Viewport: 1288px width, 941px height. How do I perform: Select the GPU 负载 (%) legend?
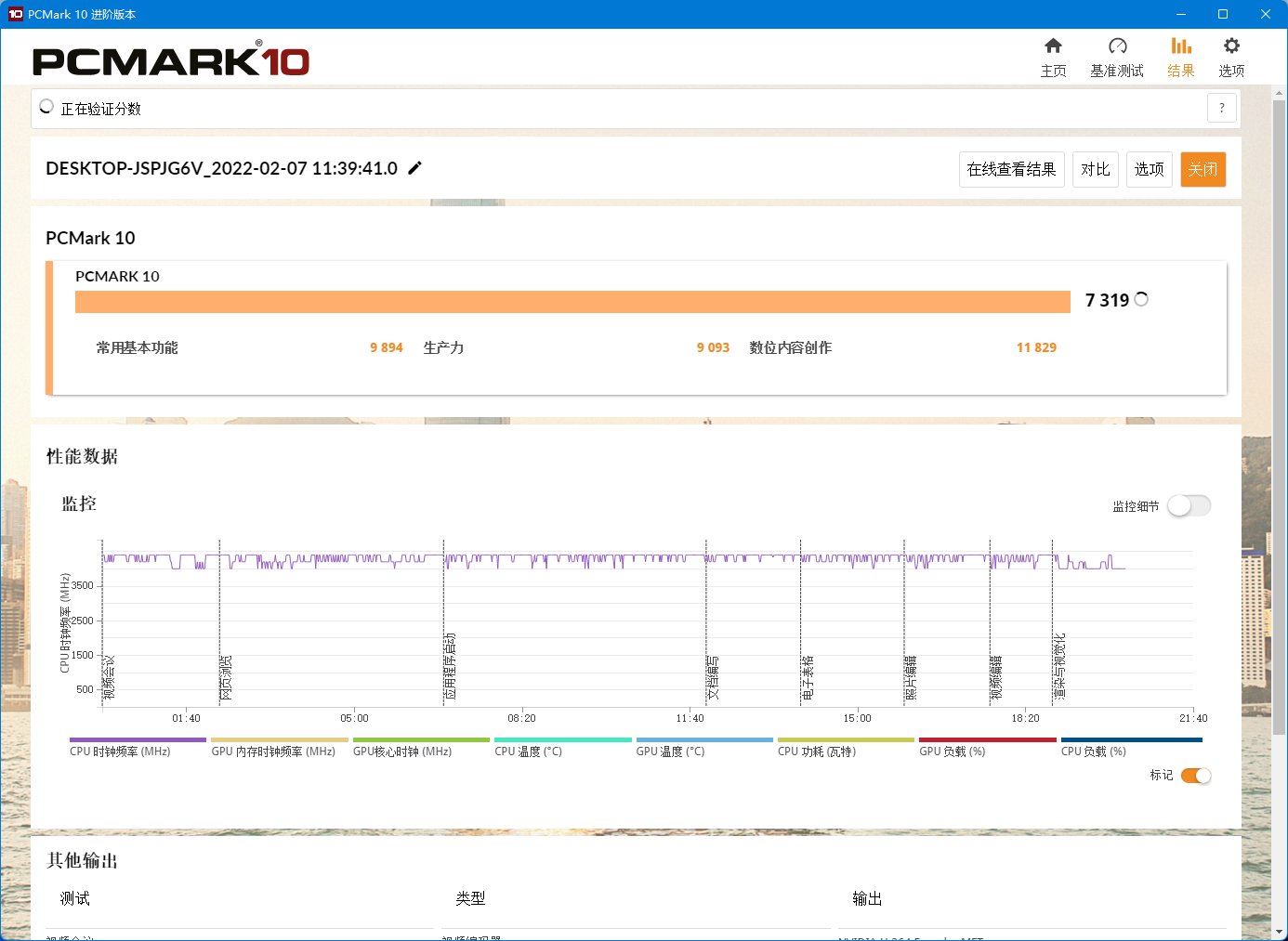988,748
